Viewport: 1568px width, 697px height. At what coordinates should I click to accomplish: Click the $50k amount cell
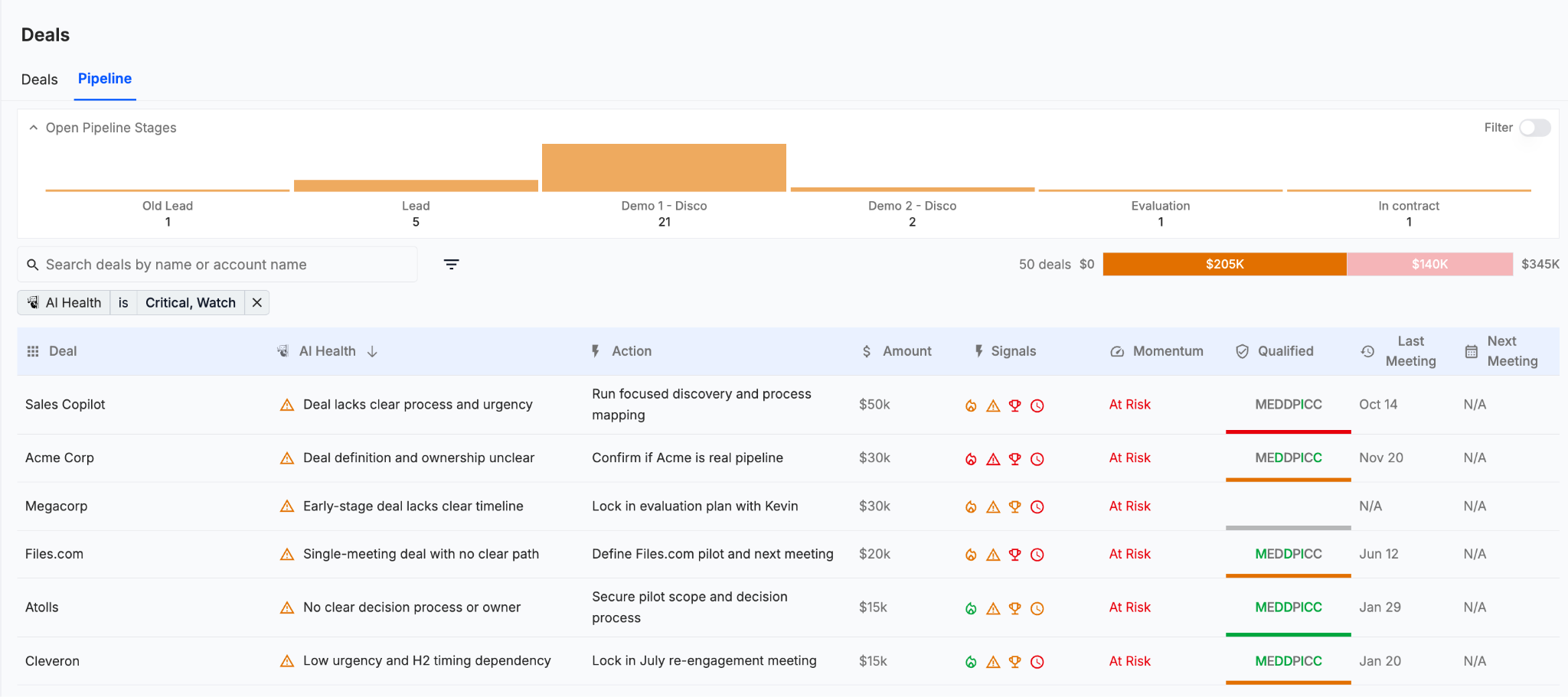pyautogui.click(x=874, y=405)
